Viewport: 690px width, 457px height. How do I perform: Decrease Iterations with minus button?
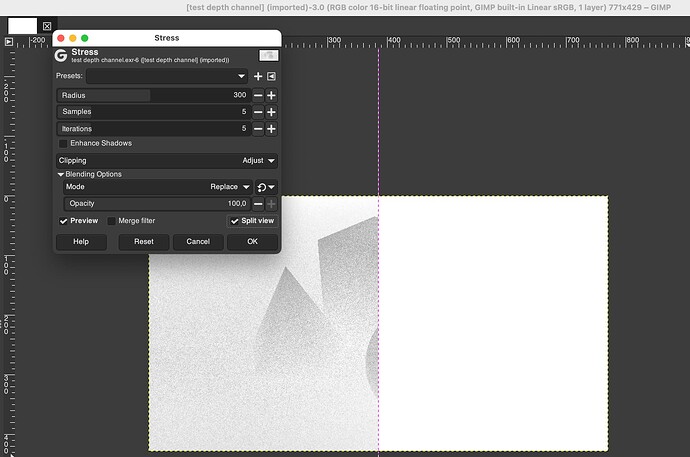[x=258, y=129]
